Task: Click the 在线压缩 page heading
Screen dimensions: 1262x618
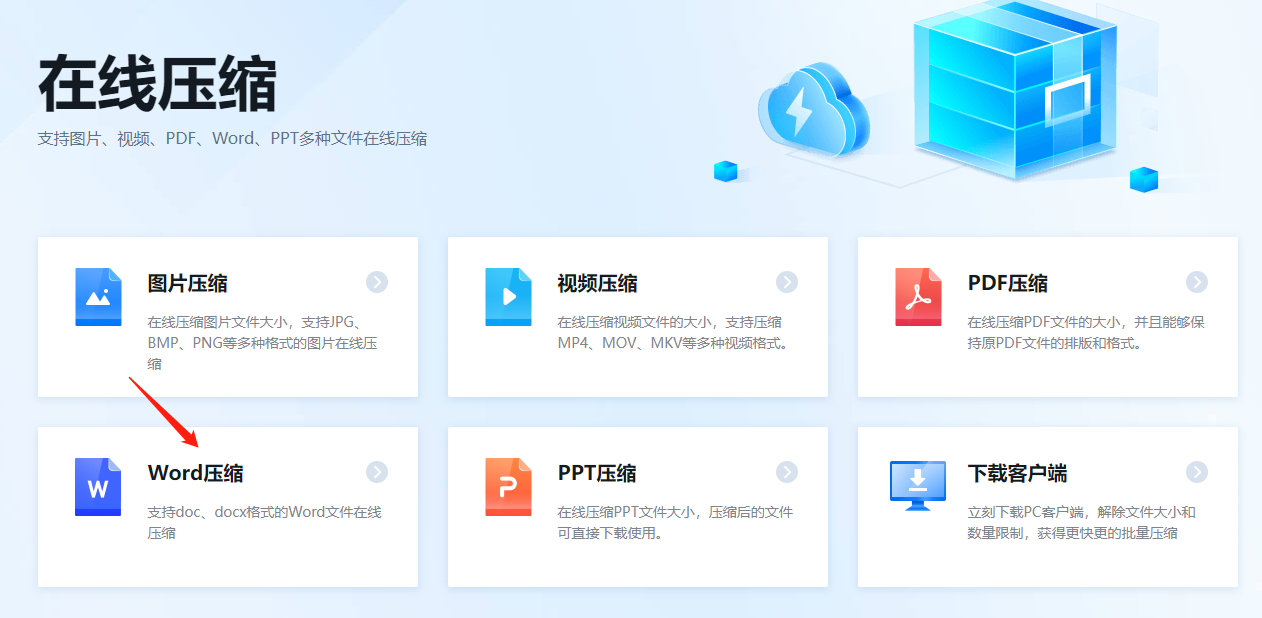Action: 158,85
